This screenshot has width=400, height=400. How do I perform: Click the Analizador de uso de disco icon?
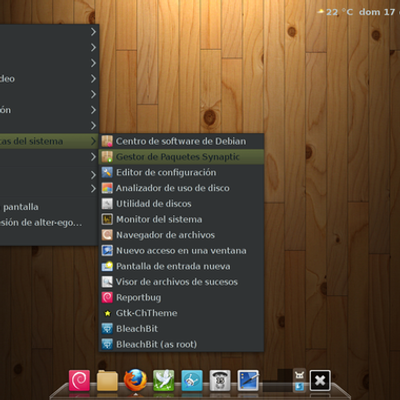pos(107,188)
